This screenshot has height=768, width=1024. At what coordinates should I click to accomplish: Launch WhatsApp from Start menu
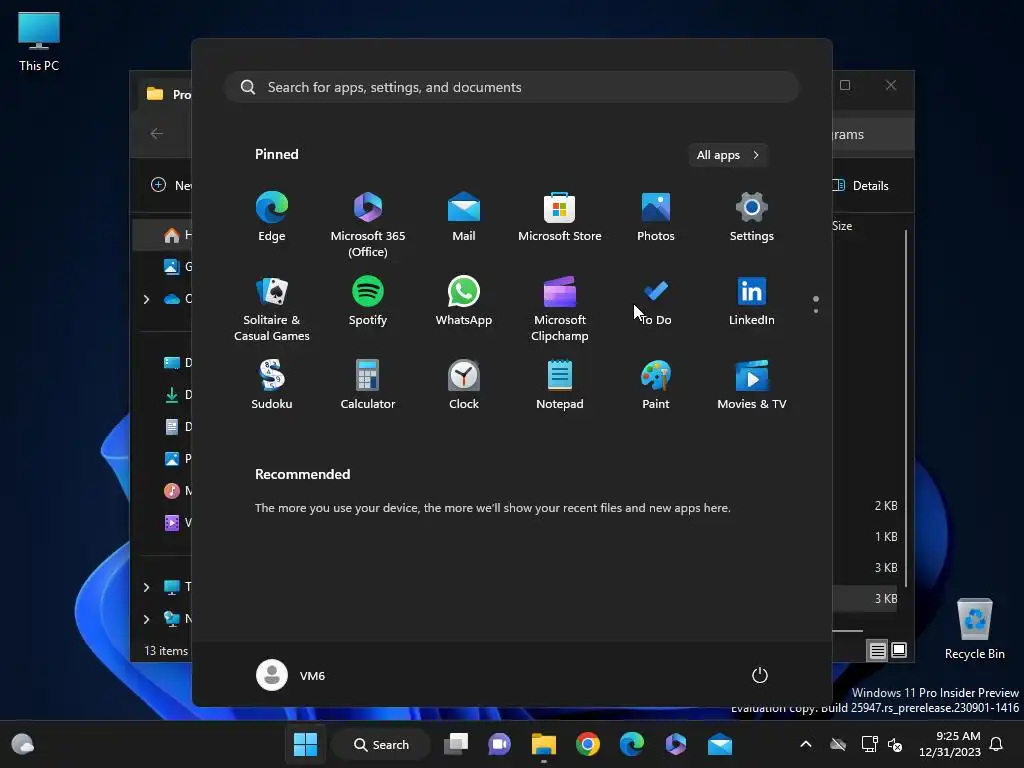[464, 301]
